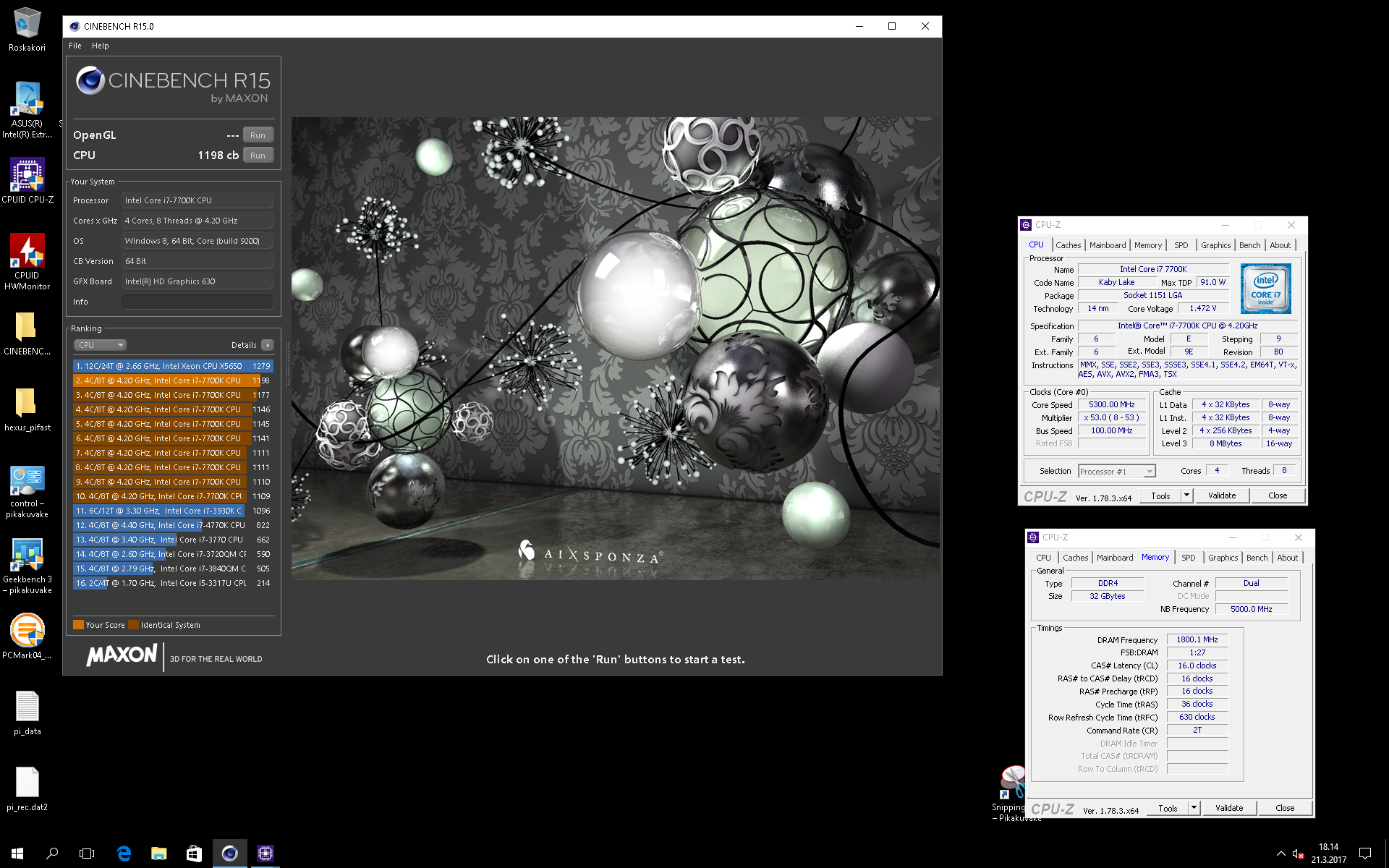Select the pi_data file on desktop

[27, 712]
